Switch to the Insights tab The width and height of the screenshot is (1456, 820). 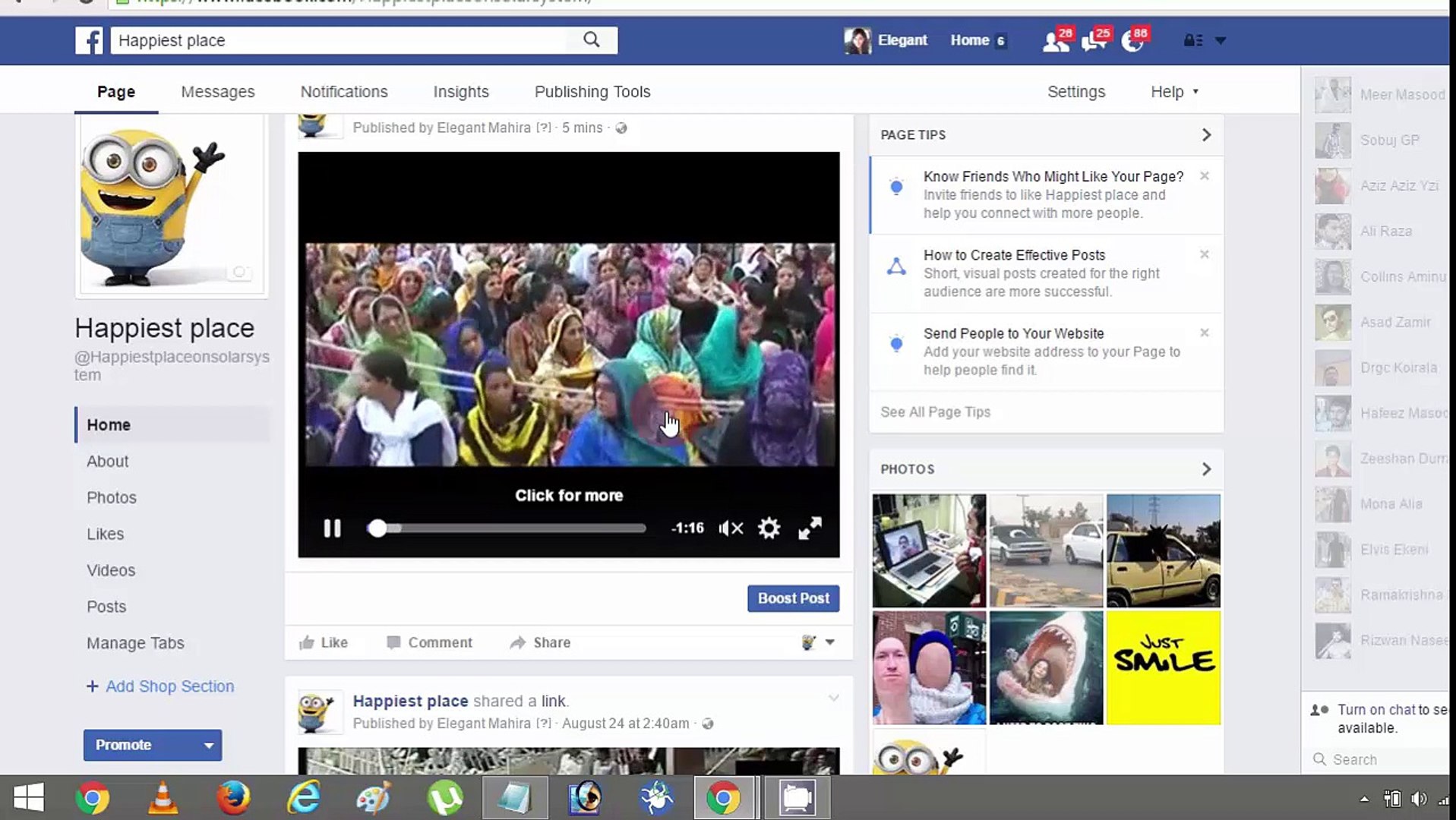point(460,91)
